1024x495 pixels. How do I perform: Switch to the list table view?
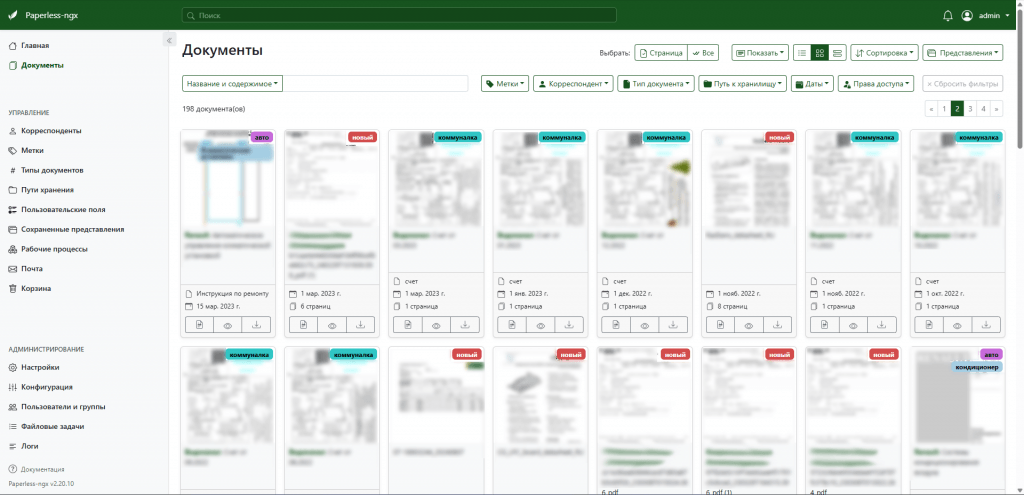[x=802, y=53]
